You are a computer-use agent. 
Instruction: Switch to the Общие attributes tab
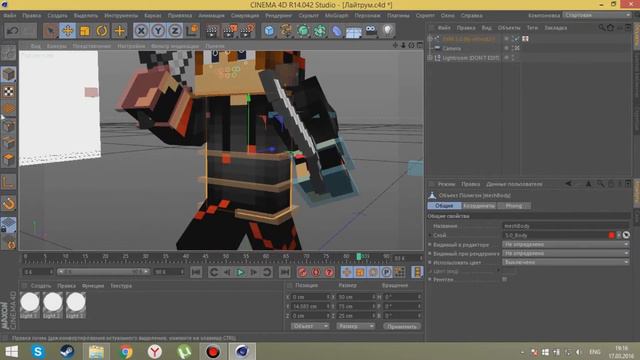click(x=444, y=206)
